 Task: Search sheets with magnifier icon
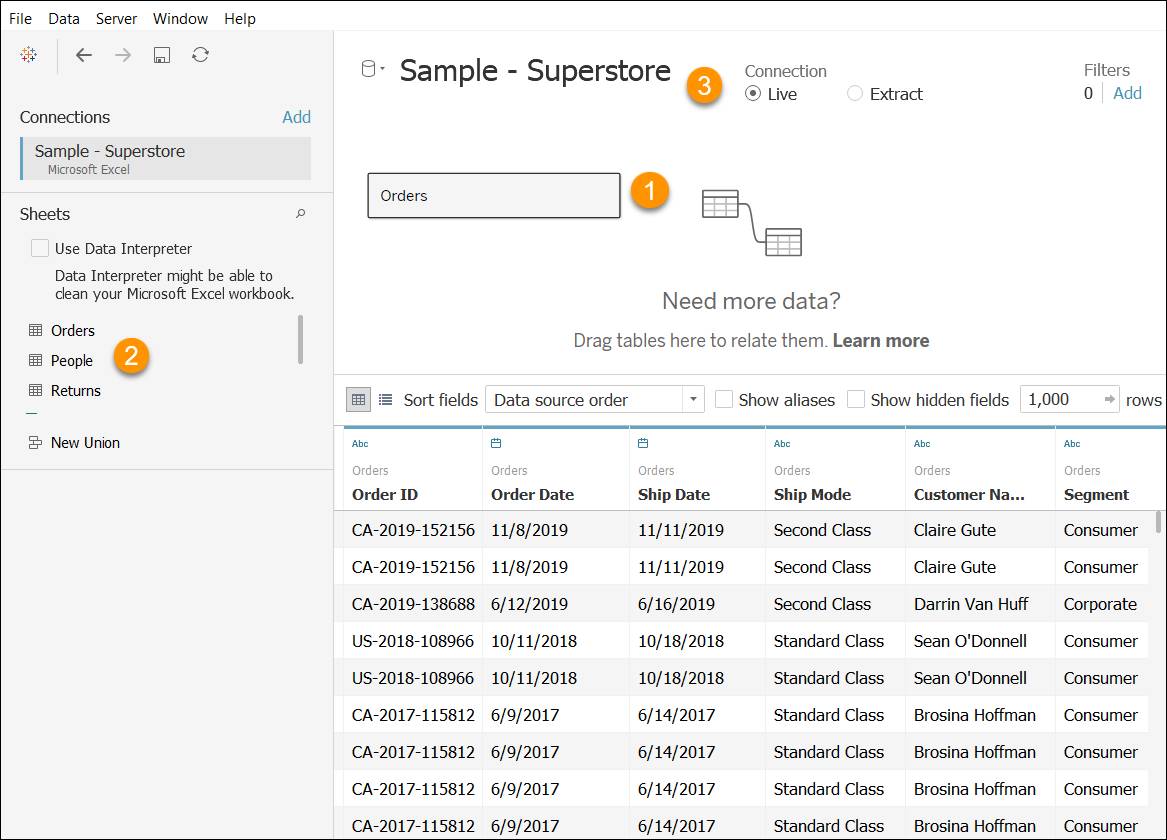pos(301,214)
